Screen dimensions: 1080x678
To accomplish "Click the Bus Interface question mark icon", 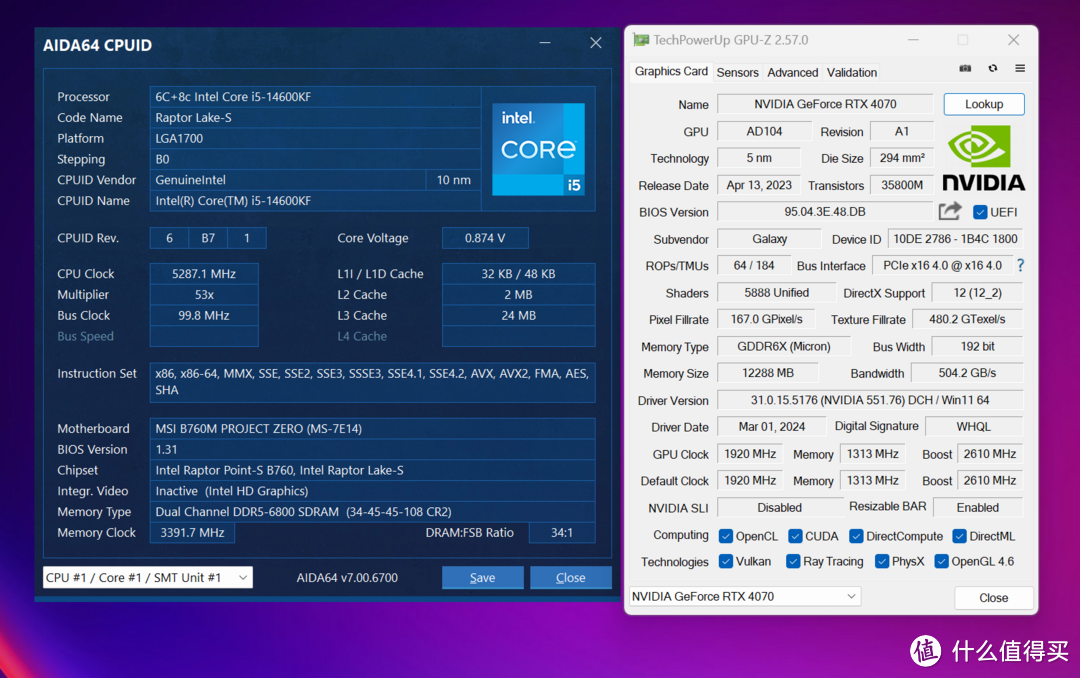I will (x=1020, y=265).
